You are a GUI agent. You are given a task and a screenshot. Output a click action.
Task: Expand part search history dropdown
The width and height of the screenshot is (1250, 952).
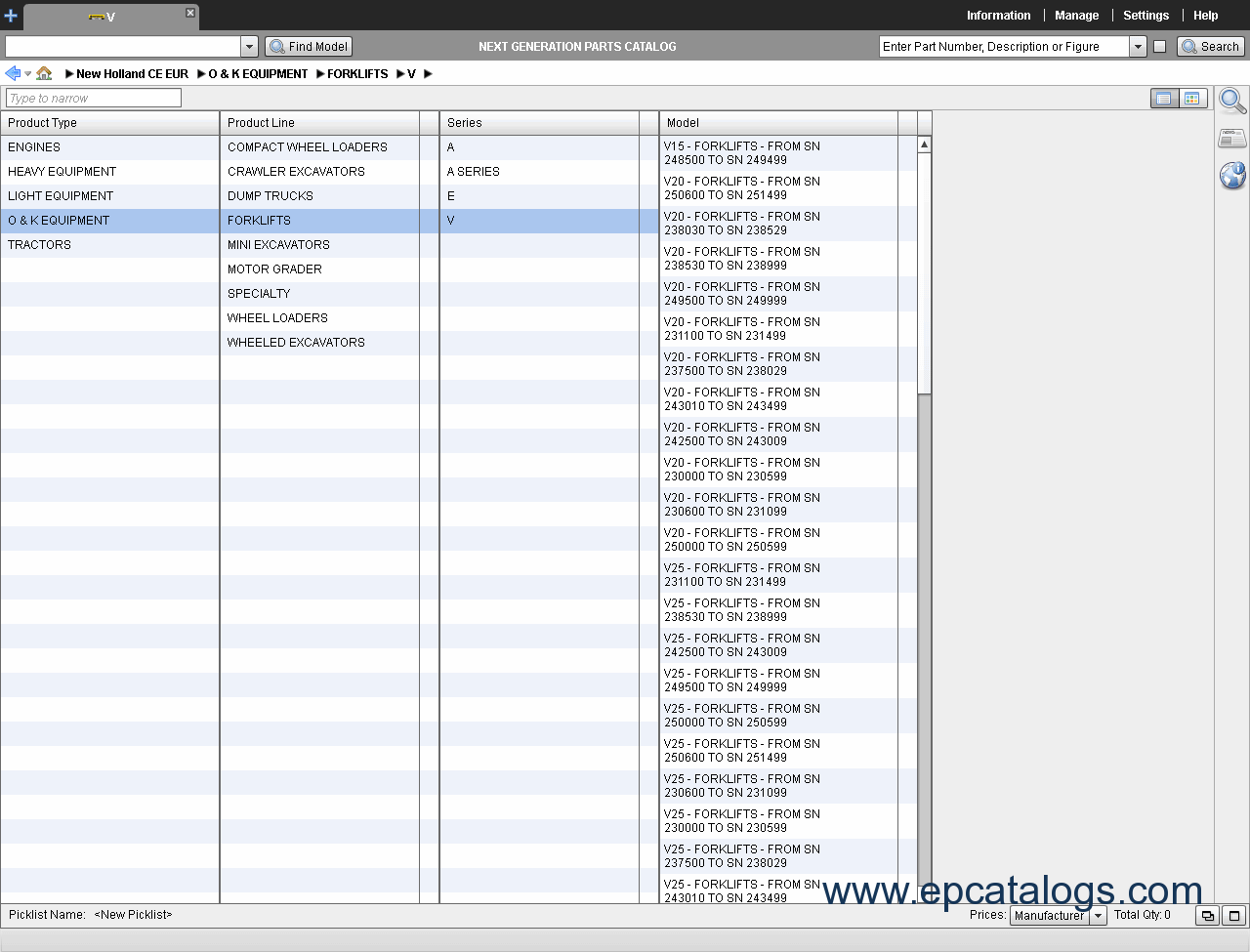tap(1138, 46)
